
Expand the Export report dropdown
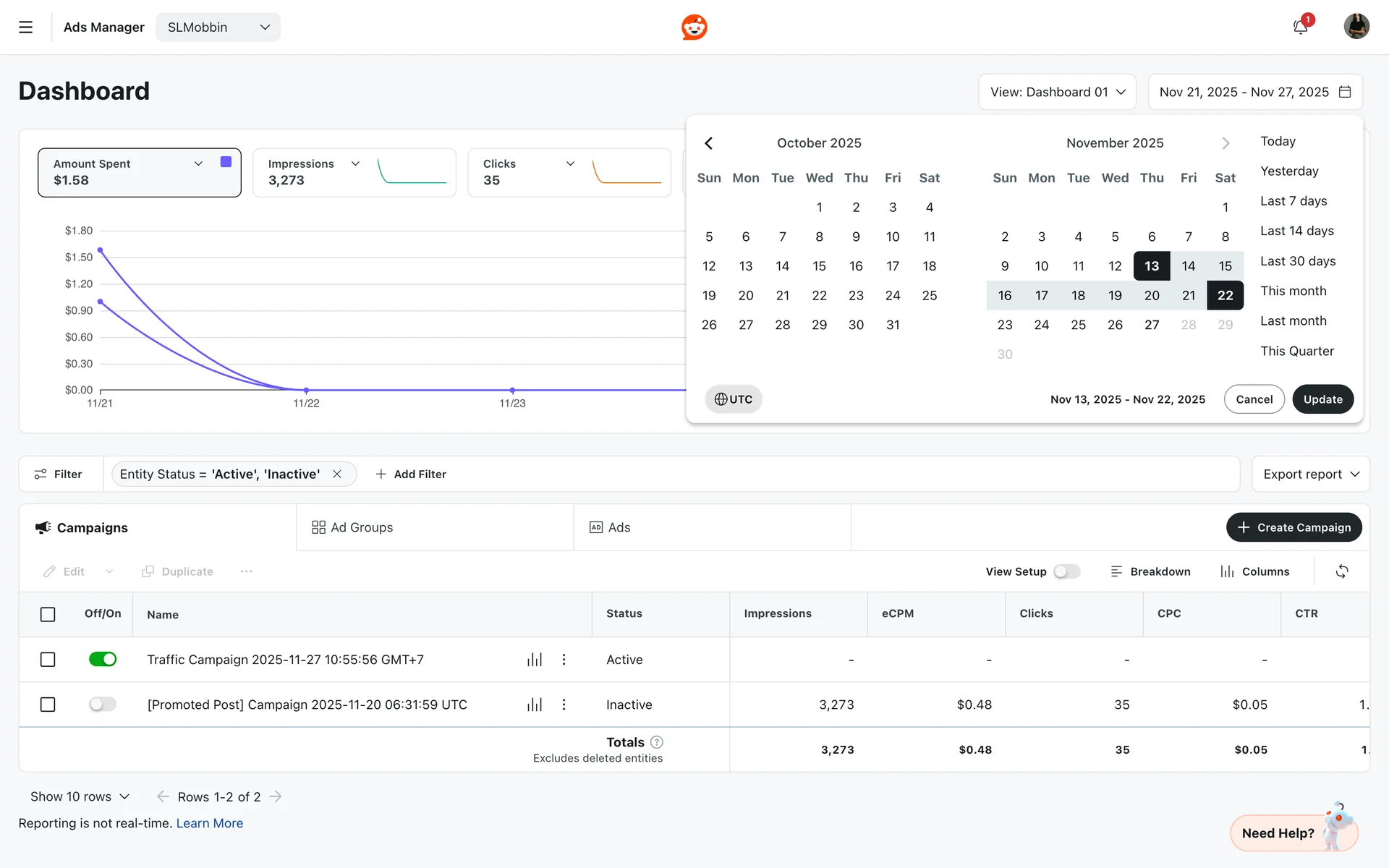click(1311, 475)
